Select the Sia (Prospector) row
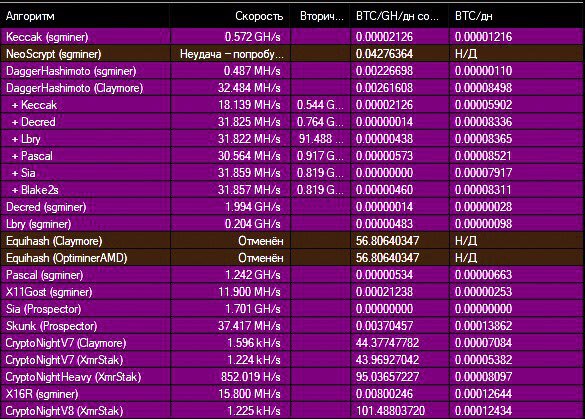The width and height of the screenshot is (585, 419). coord(292,309)
